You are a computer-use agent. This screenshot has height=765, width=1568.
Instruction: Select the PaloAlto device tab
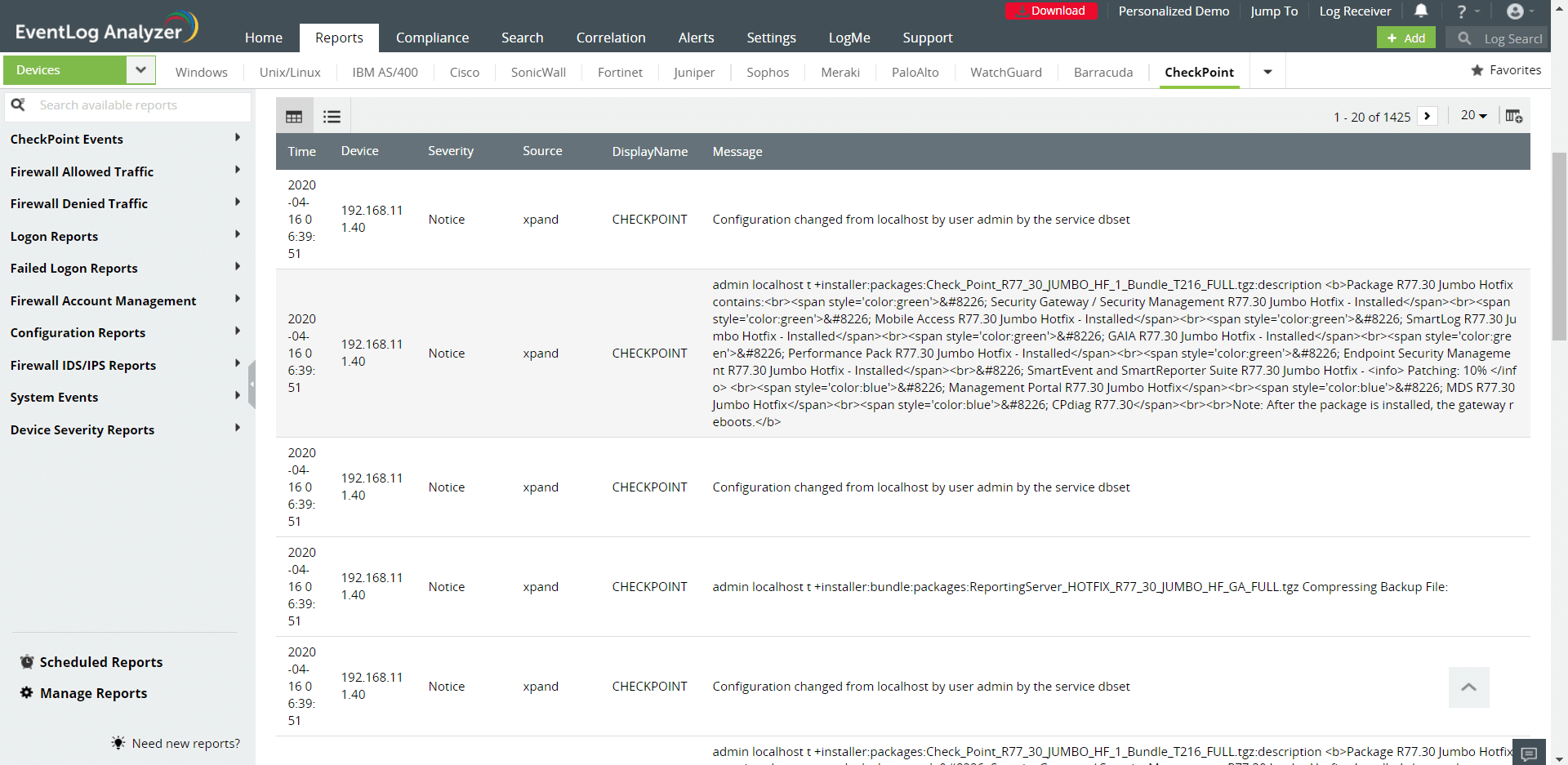(x=915, y=72)
